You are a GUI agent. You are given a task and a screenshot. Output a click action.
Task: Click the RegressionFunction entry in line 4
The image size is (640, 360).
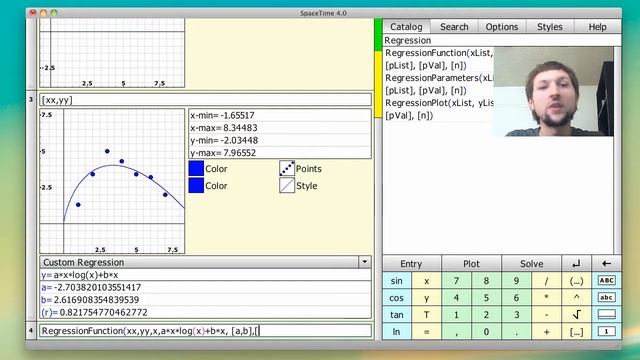pos(205,331)
